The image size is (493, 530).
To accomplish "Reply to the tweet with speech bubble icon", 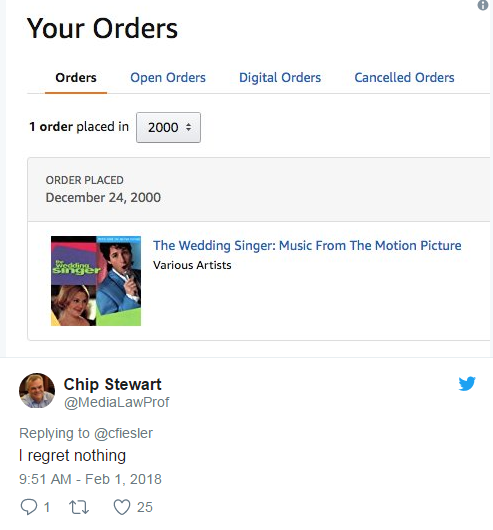I will click(29, 507).
